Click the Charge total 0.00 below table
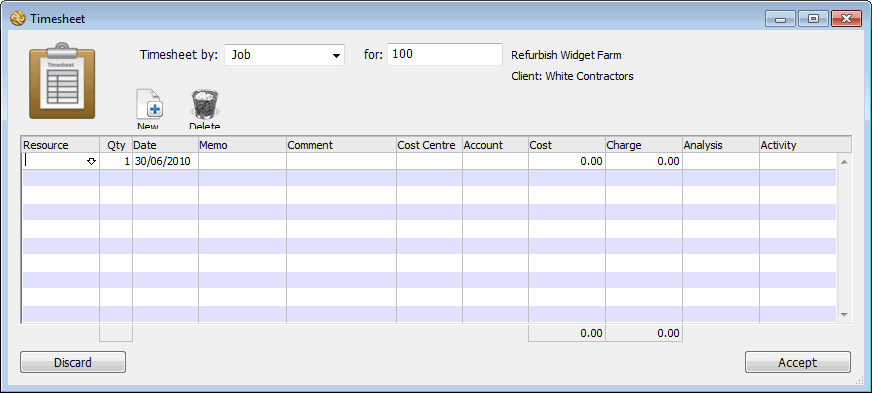Image resolution: width=872 pixels, height=393 pixels. click(644, 334)
